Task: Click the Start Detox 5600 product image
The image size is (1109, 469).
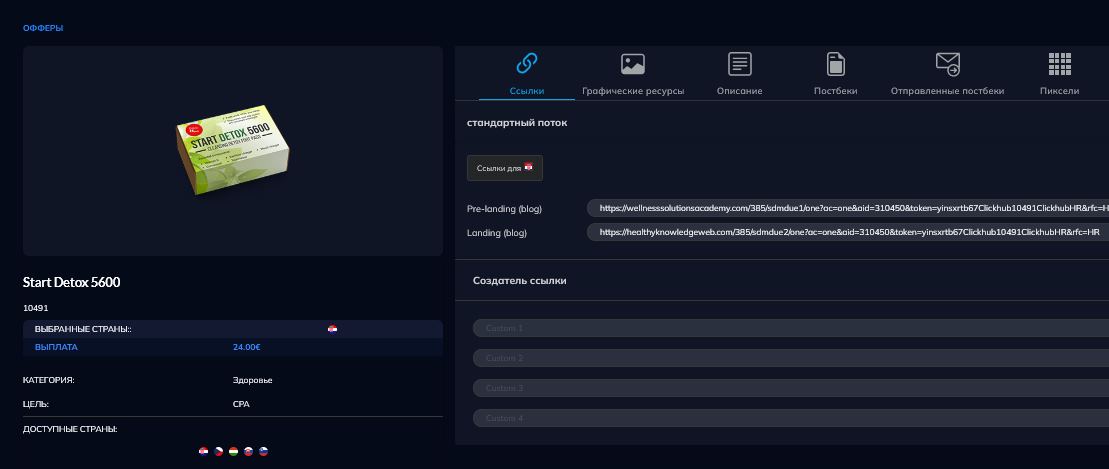Action: 233,151
